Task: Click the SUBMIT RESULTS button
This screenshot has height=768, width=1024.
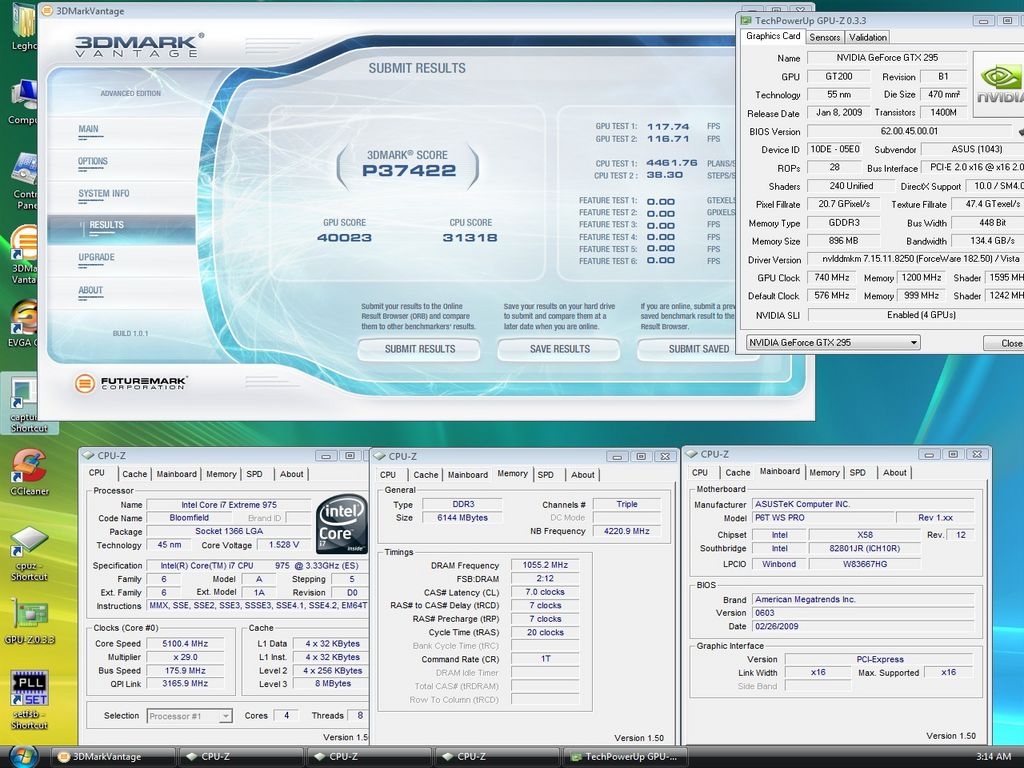Action: point(419,349)
